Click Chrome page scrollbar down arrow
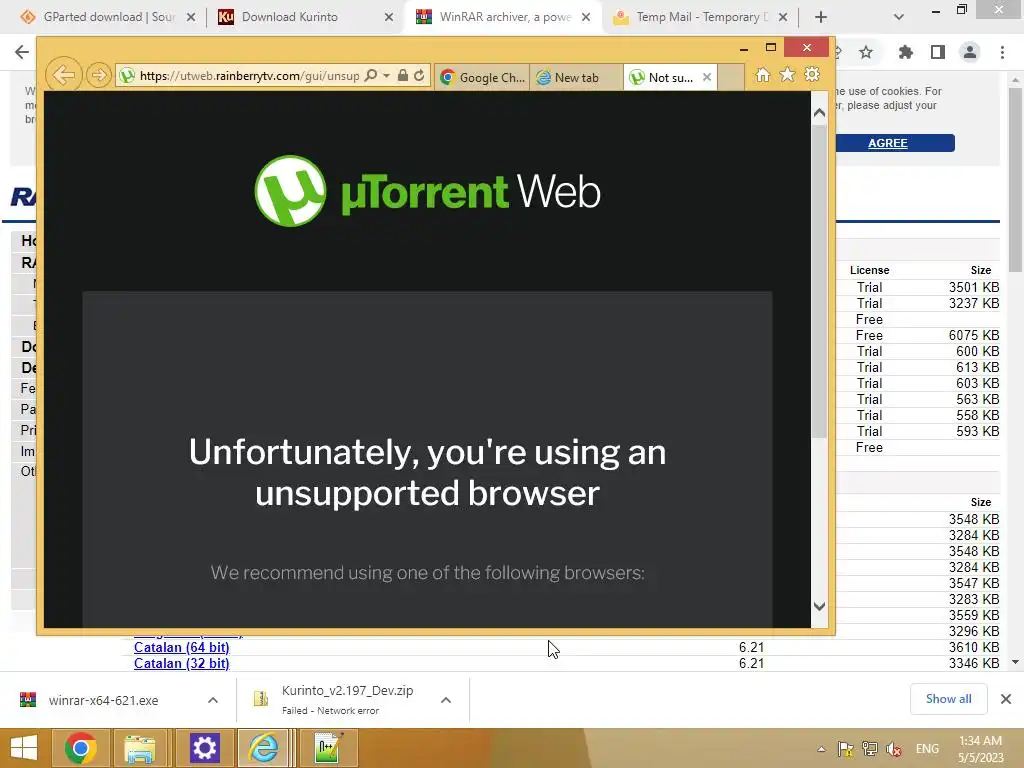The image size is (1024, 768). (1015, 662)
